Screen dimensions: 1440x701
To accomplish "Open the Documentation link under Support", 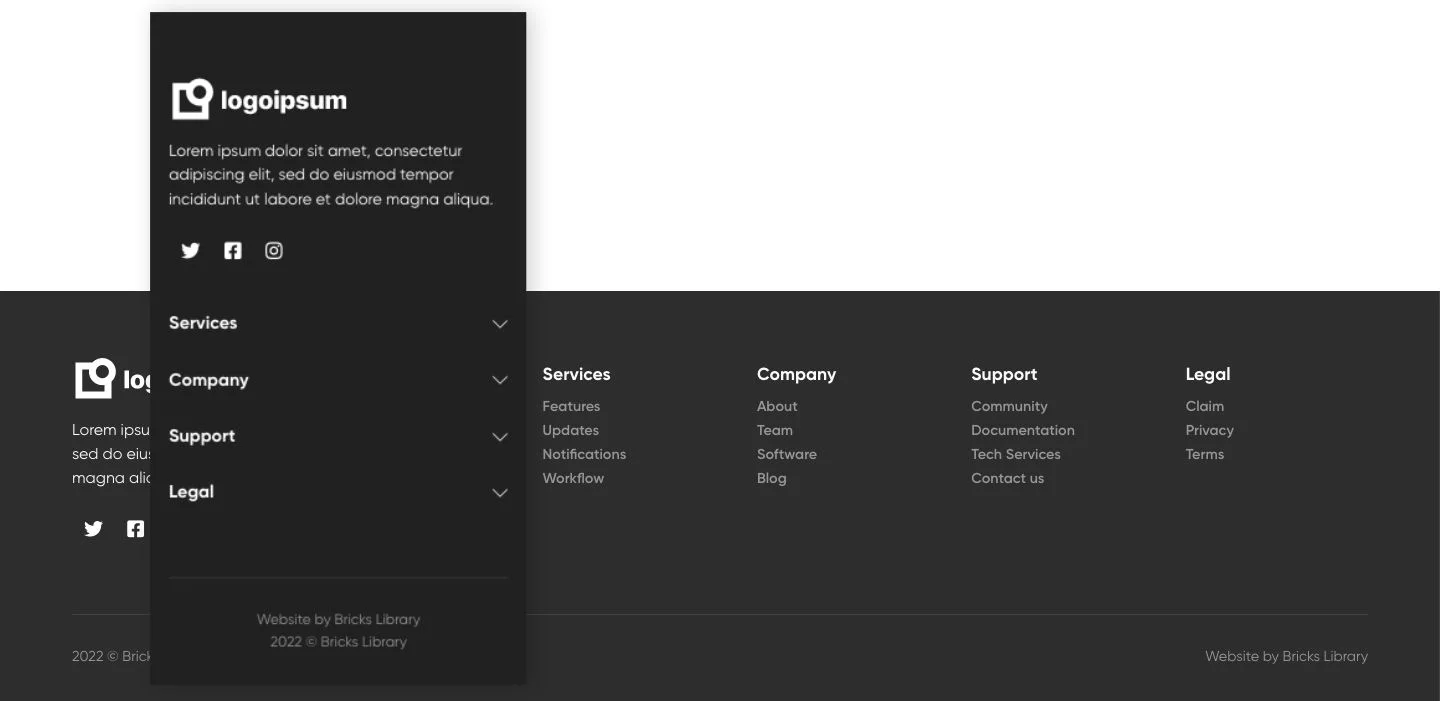I will point(1022,430).
